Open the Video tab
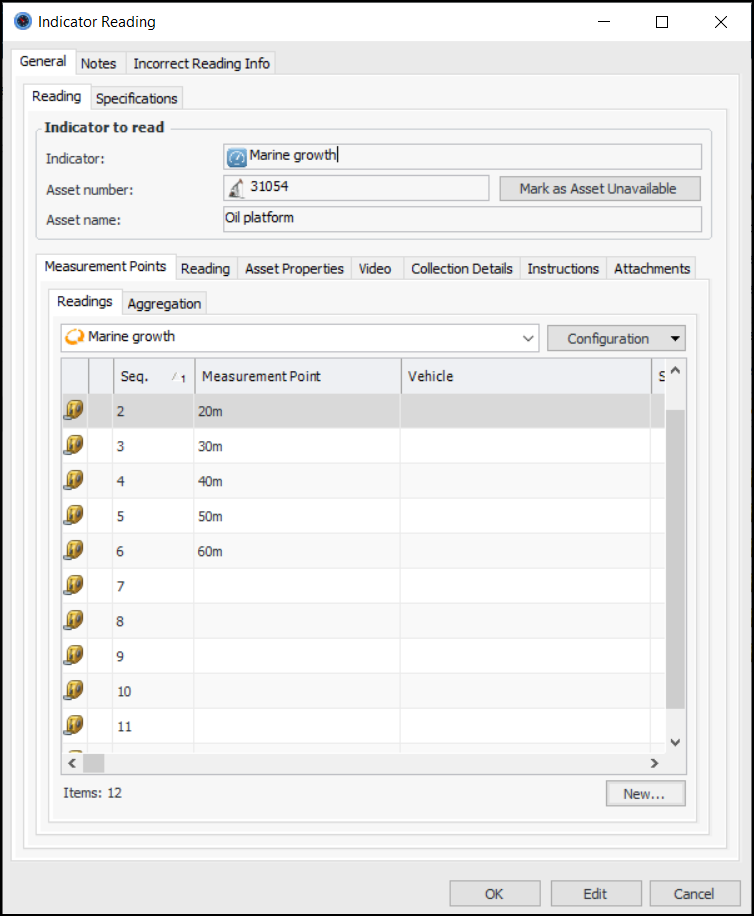 pyautogui.click(x=375, y=269)
